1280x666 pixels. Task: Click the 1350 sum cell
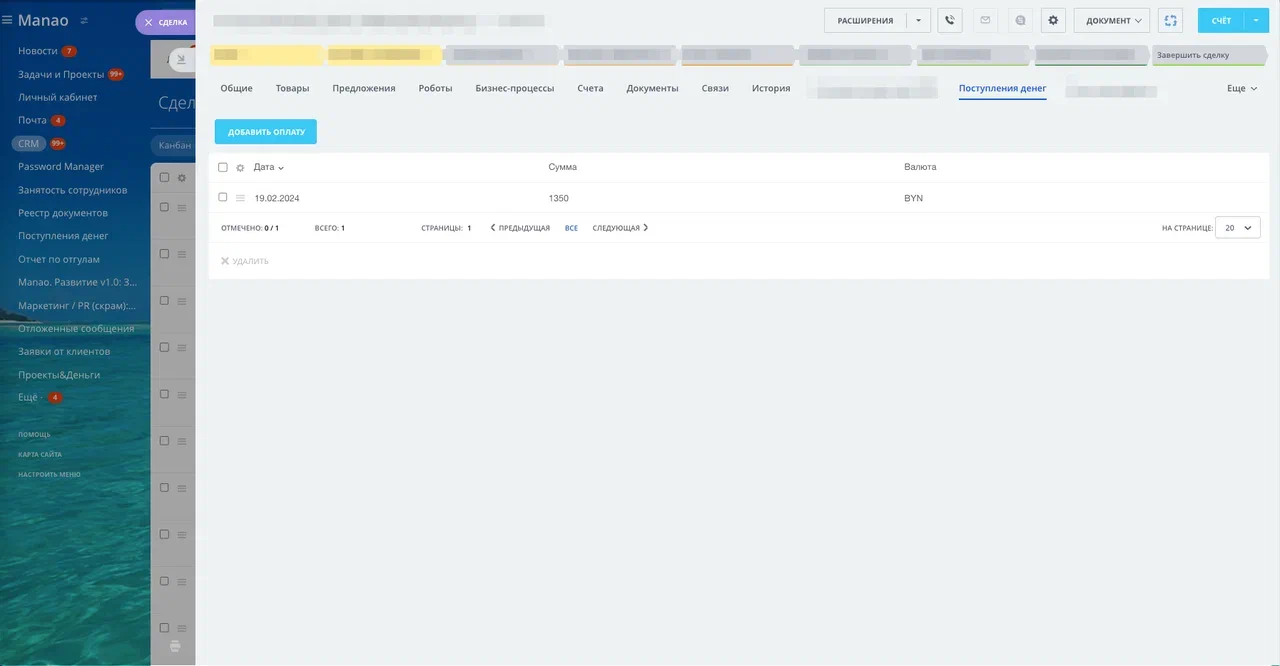click(x=559, y=198)
